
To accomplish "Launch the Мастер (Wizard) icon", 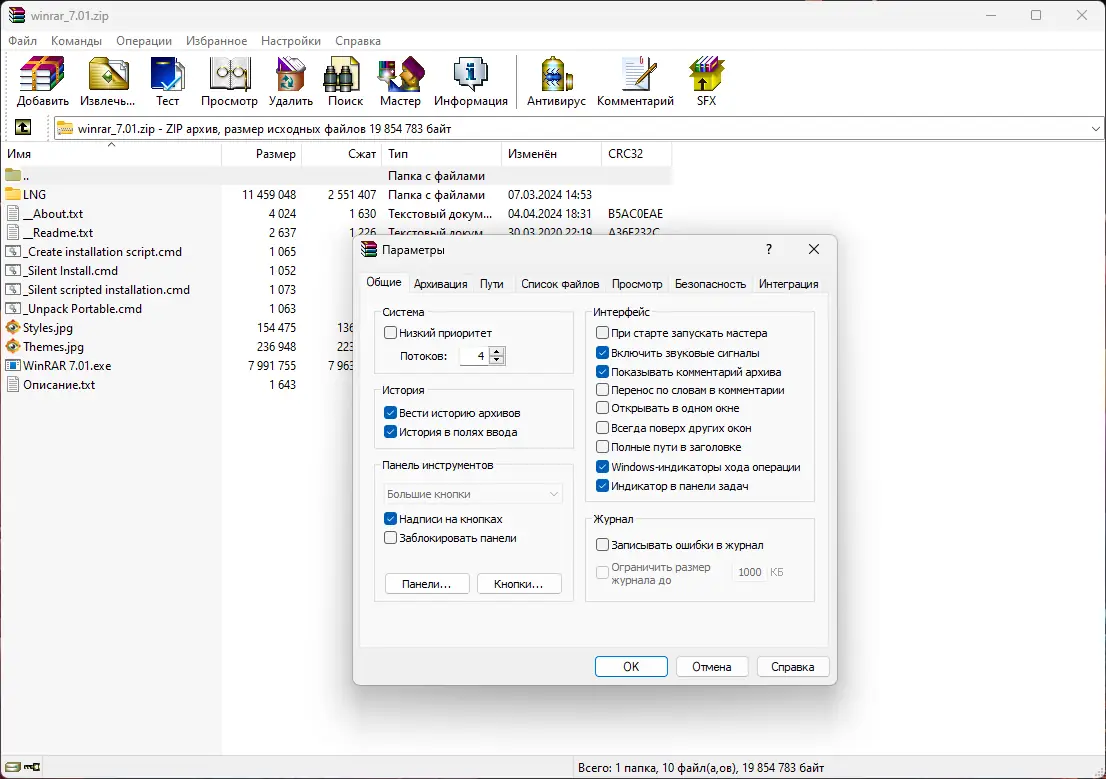I will point(400,75).
